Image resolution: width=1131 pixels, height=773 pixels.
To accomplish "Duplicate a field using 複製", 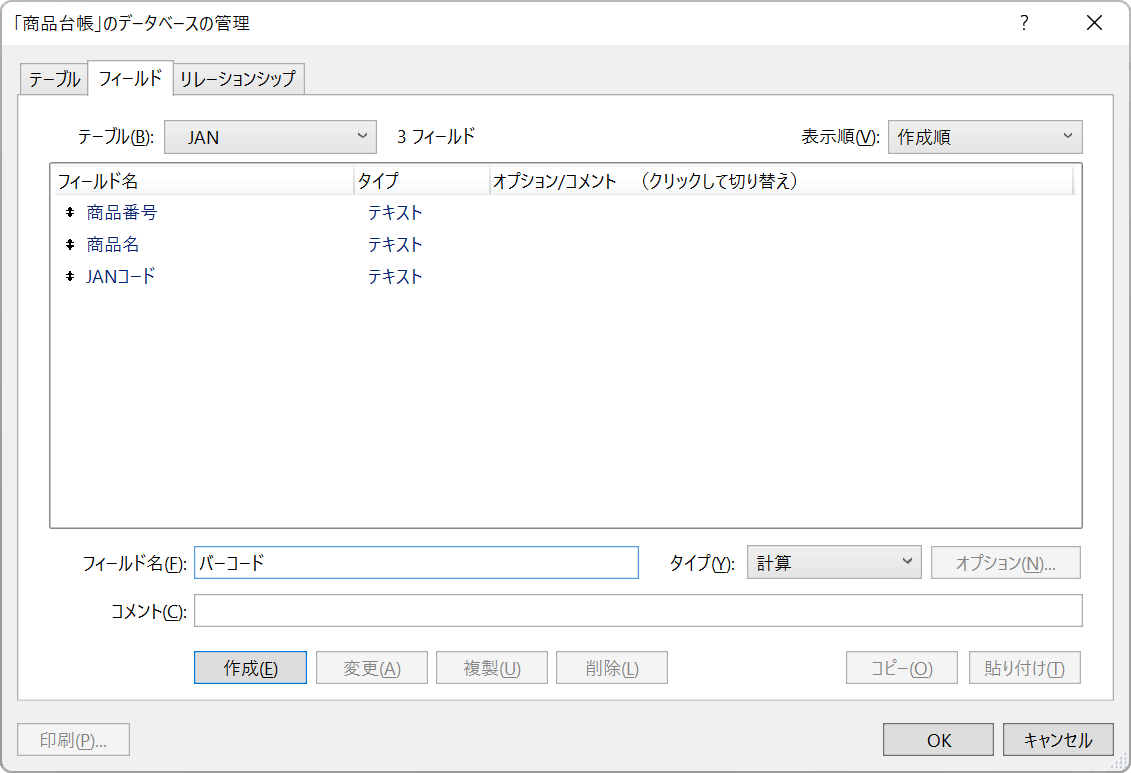I will 491,667.
